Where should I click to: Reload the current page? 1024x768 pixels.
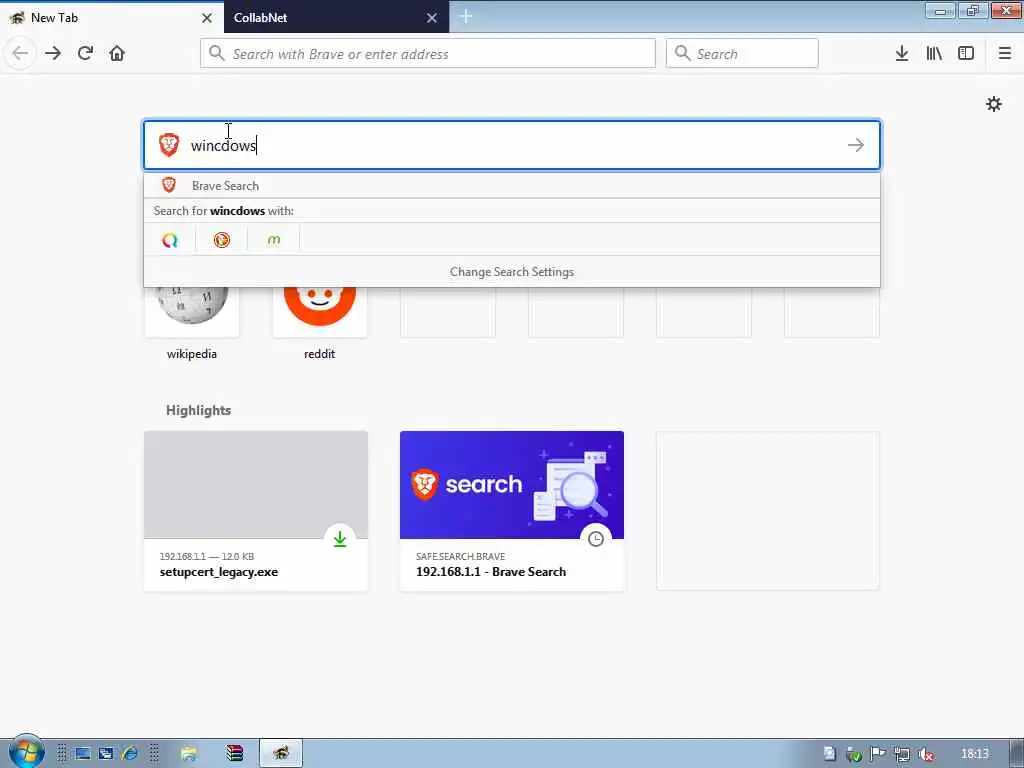[x=86, y=53]
